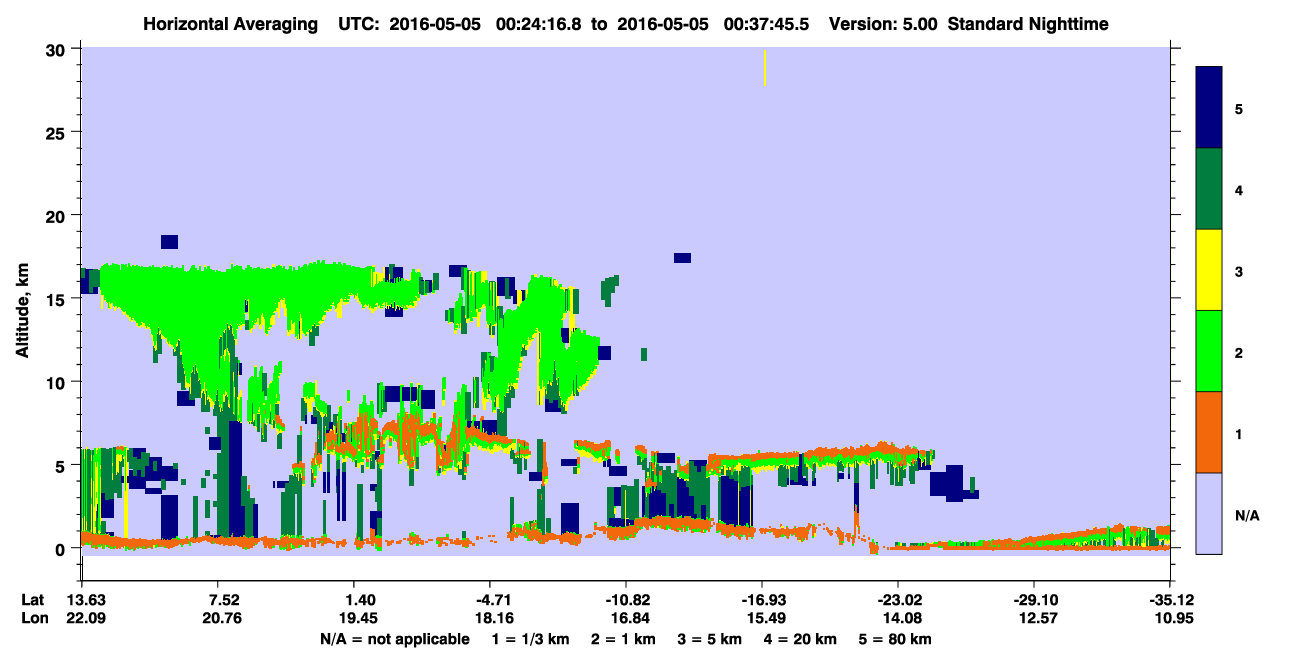The image size is (1300, 667).
Task: Select the start time 00:24:16.8
Action: pyautogui.click(x=540, y=23)
